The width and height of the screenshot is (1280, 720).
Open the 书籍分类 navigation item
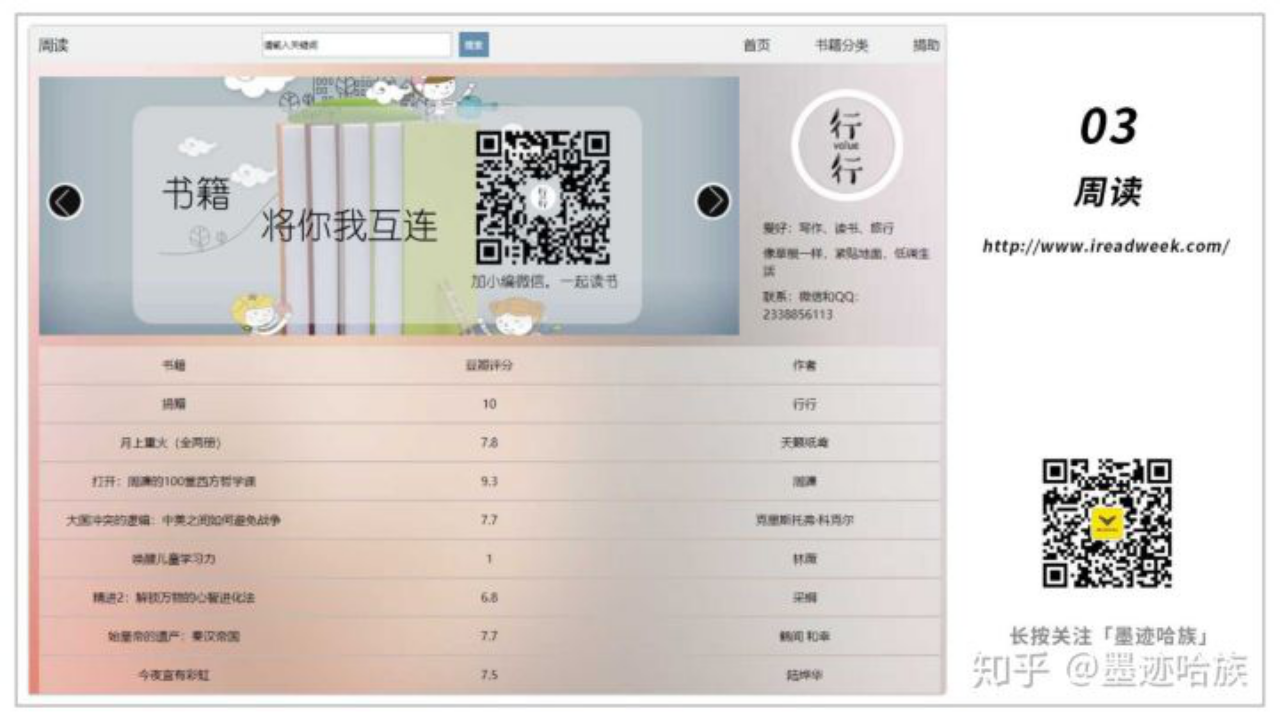[842, 45]
